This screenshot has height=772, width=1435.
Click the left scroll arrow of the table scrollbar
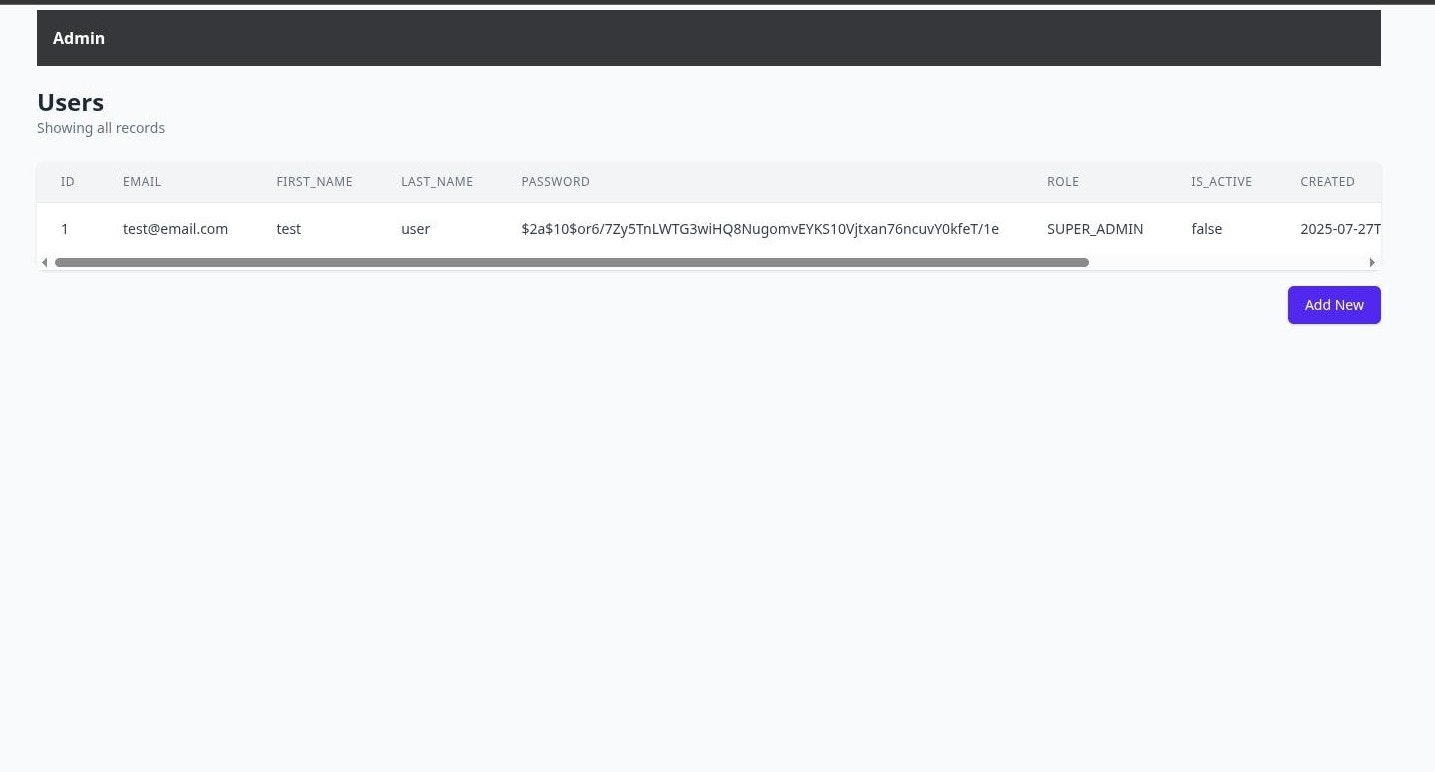[x=44, y=262]
